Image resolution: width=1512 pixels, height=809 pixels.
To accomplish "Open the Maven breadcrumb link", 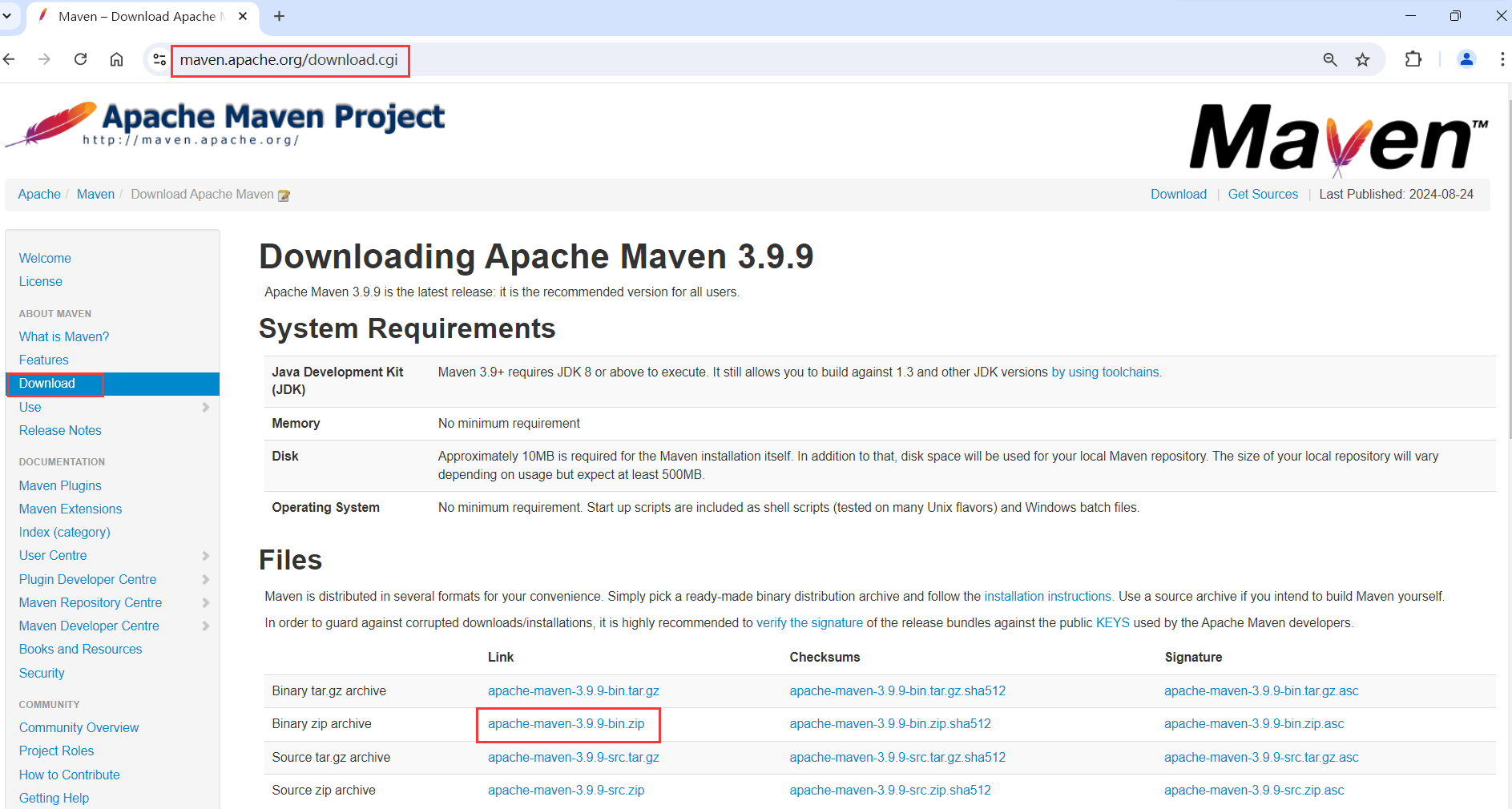I will tap(95, 195).
